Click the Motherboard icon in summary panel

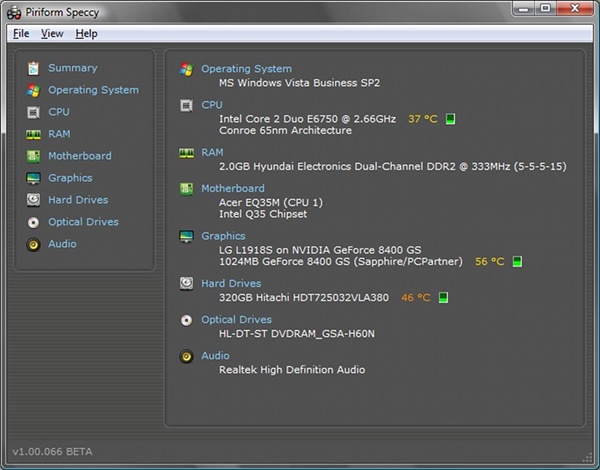186,189
